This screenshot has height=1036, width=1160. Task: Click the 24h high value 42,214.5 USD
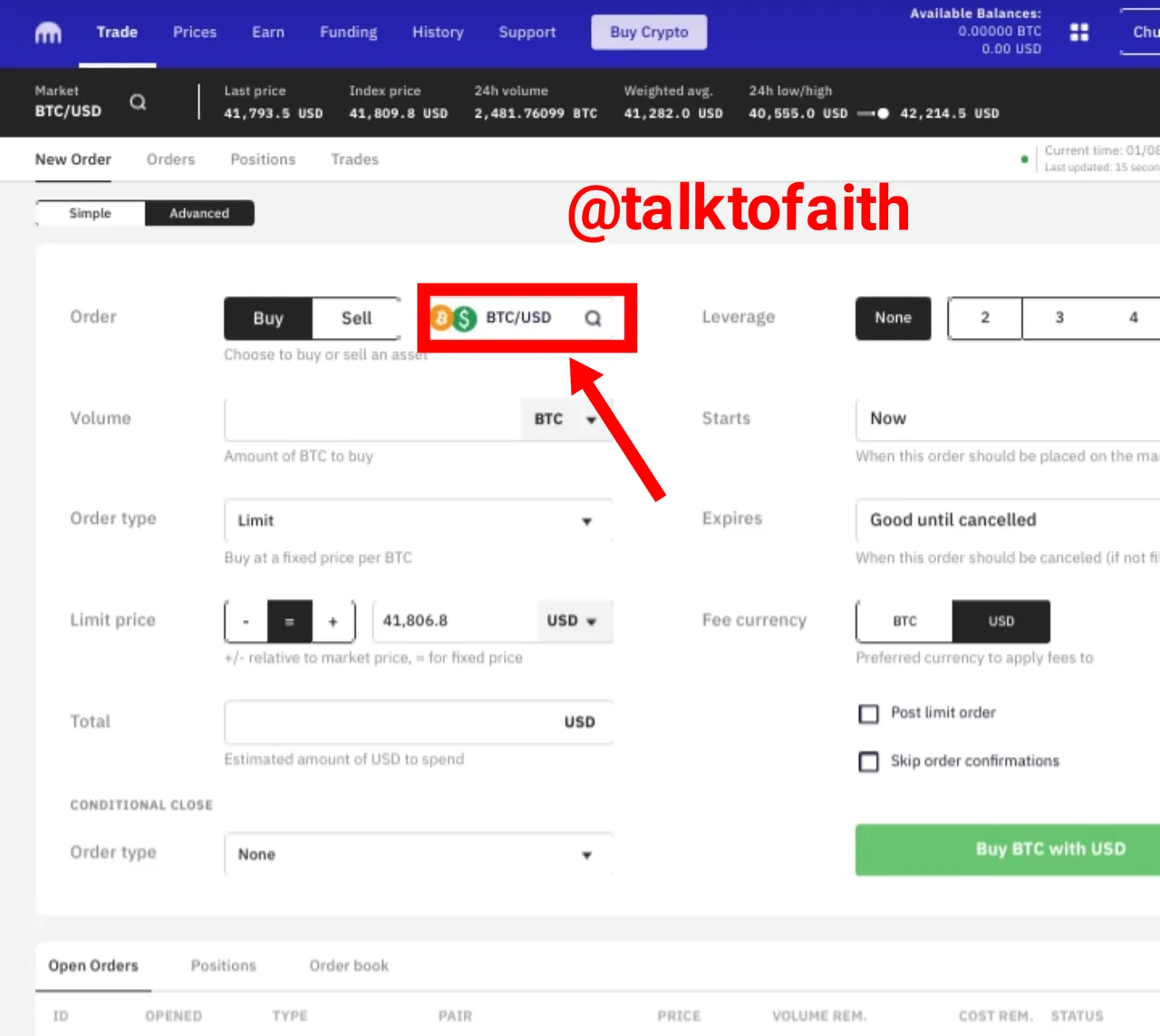pyautogui.click(x=950, y=113)
